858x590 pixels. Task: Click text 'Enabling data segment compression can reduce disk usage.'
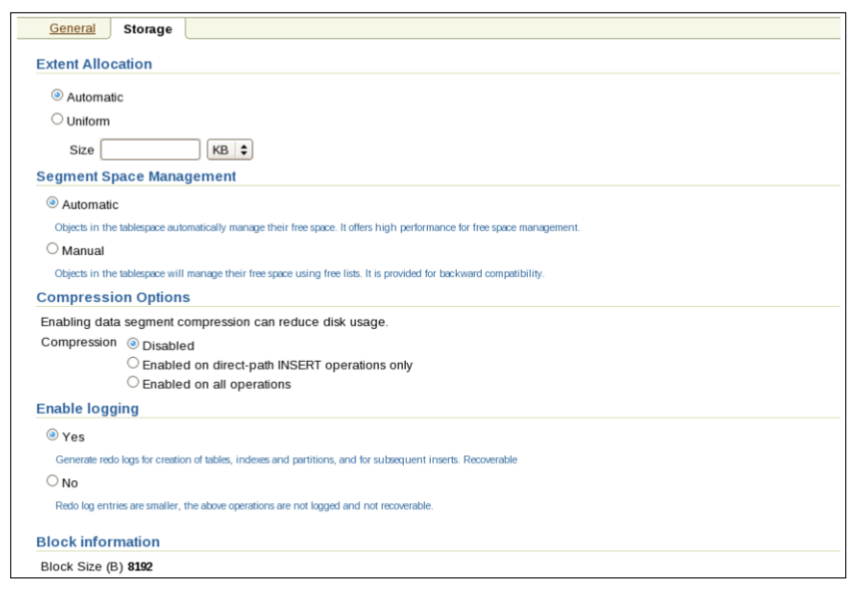214,322
